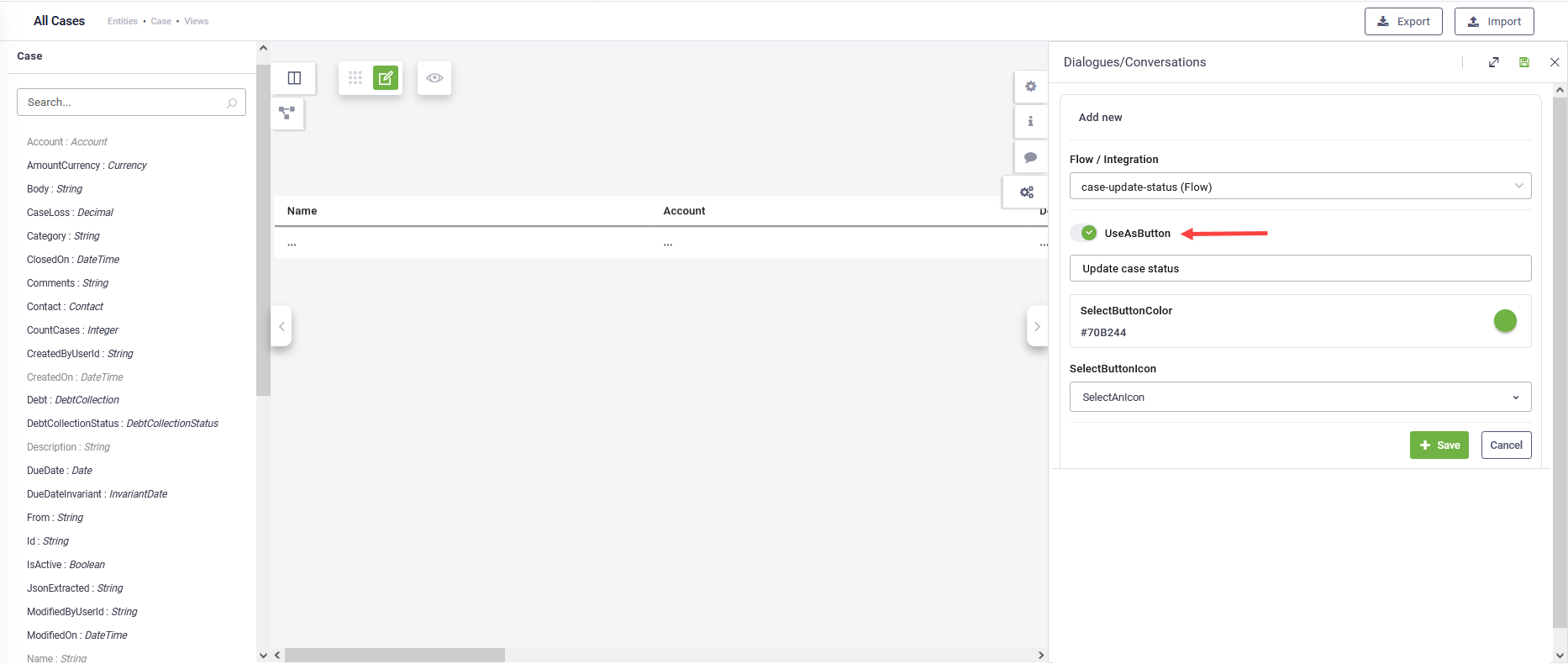This screenshot has height=664, width=1568.
Task: Click the grid dots drag icon
Action: point(355,78)
